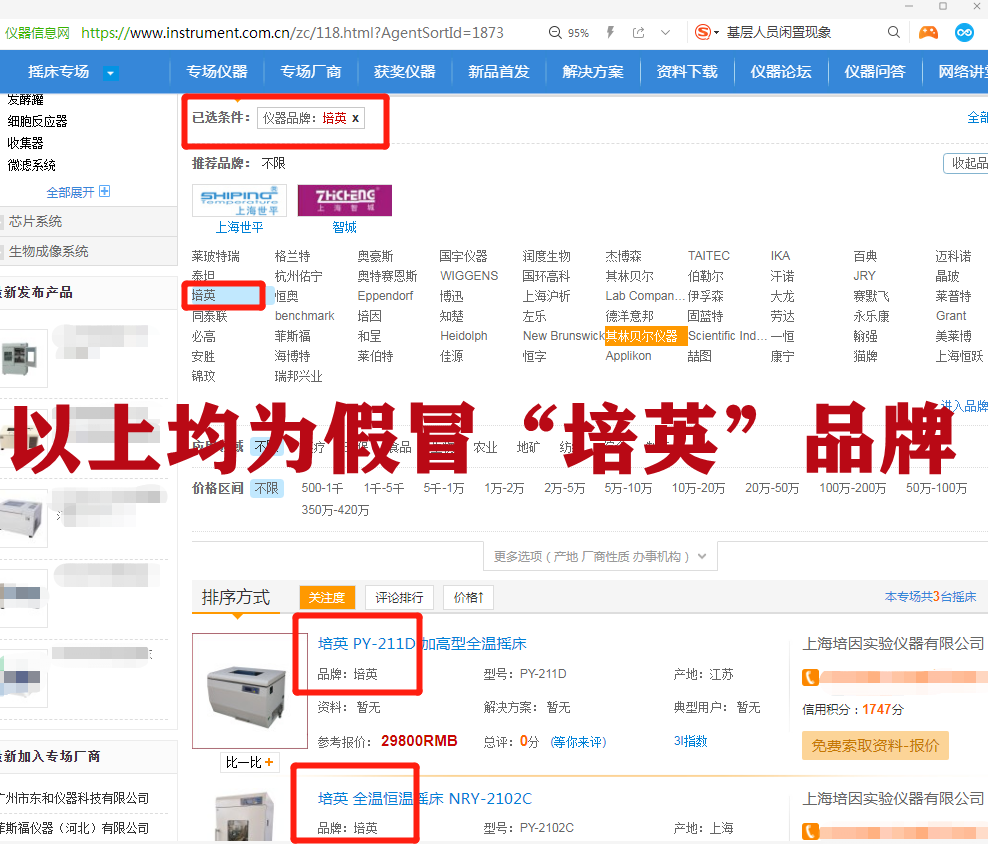Image resolution: width=988 pixels, height=844 pixels.
Task: Click 免费索取资料-报价 button
Action: 875,746
